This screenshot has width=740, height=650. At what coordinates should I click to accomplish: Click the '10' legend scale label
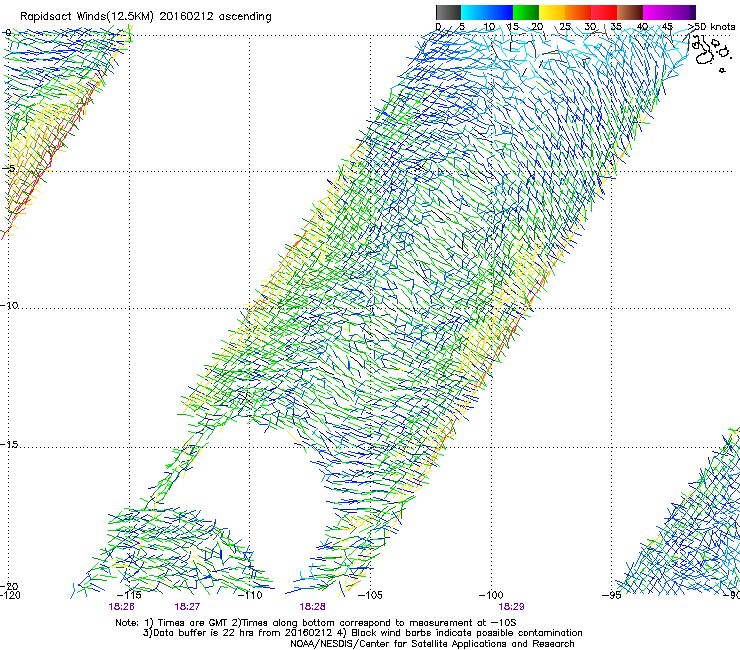coord(489,26)
